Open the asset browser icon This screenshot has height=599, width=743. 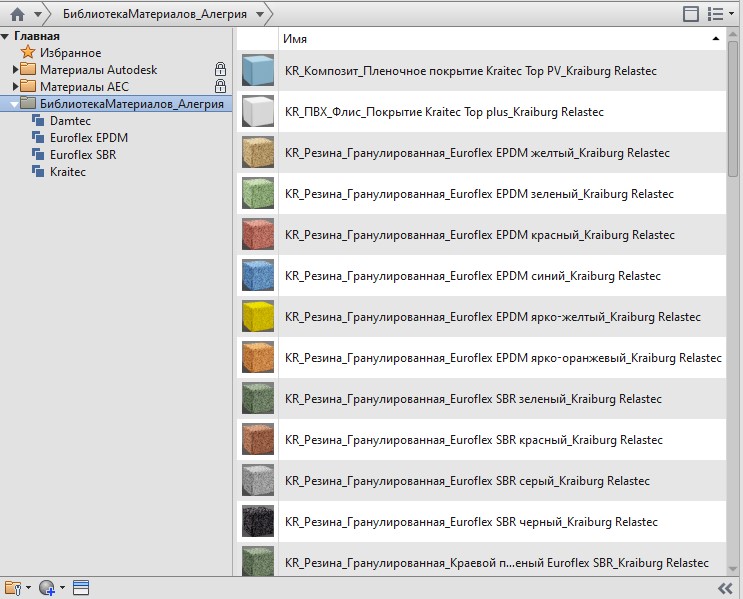click(81, 588)
